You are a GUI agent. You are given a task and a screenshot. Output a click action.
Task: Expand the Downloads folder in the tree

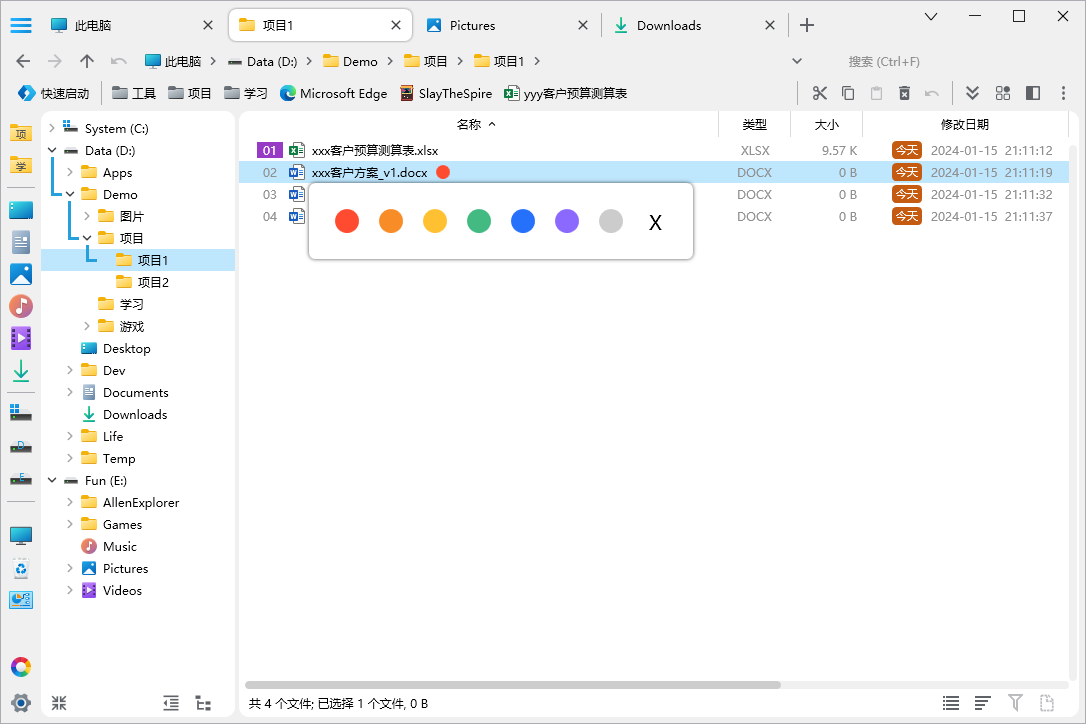coord(68,414)
